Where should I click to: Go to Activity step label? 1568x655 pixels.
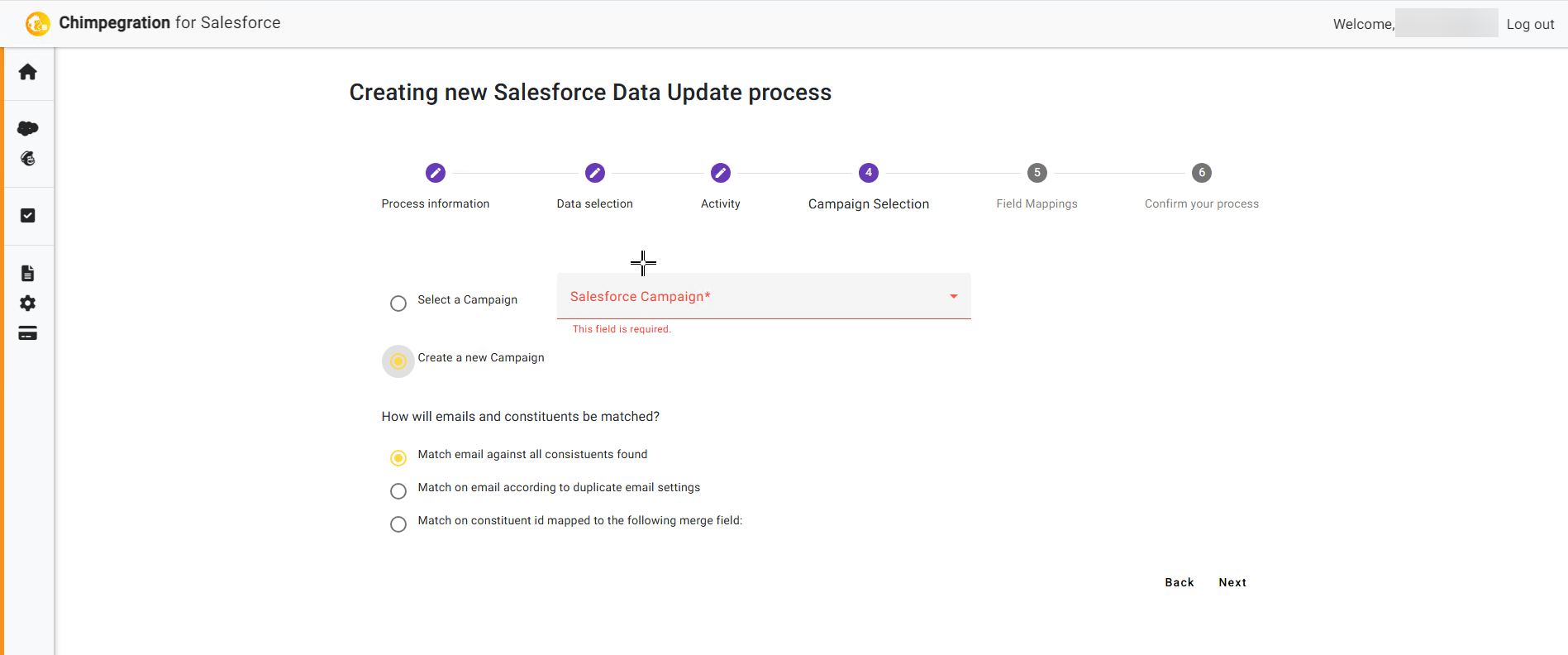[721, 203]
